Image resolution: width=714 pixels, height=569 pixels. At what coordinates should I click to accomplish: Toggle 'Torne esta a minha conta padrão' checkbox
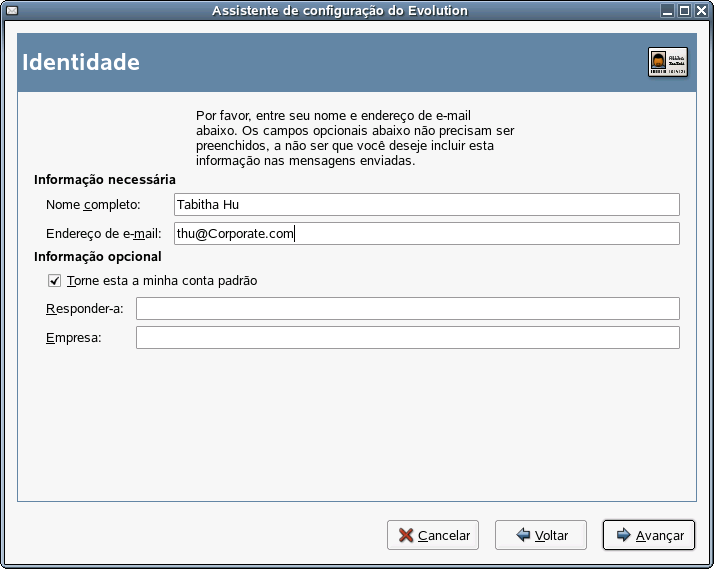[x=54, y=281]
